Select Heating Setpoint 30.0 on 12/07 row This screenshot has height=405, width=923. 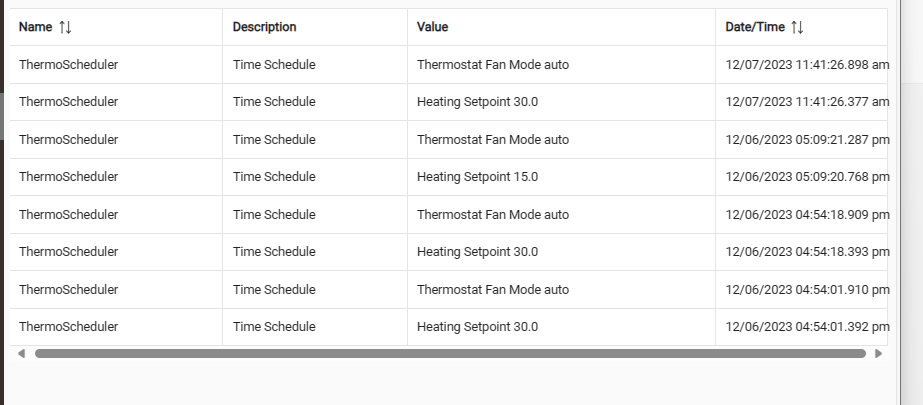coord(562,102)
